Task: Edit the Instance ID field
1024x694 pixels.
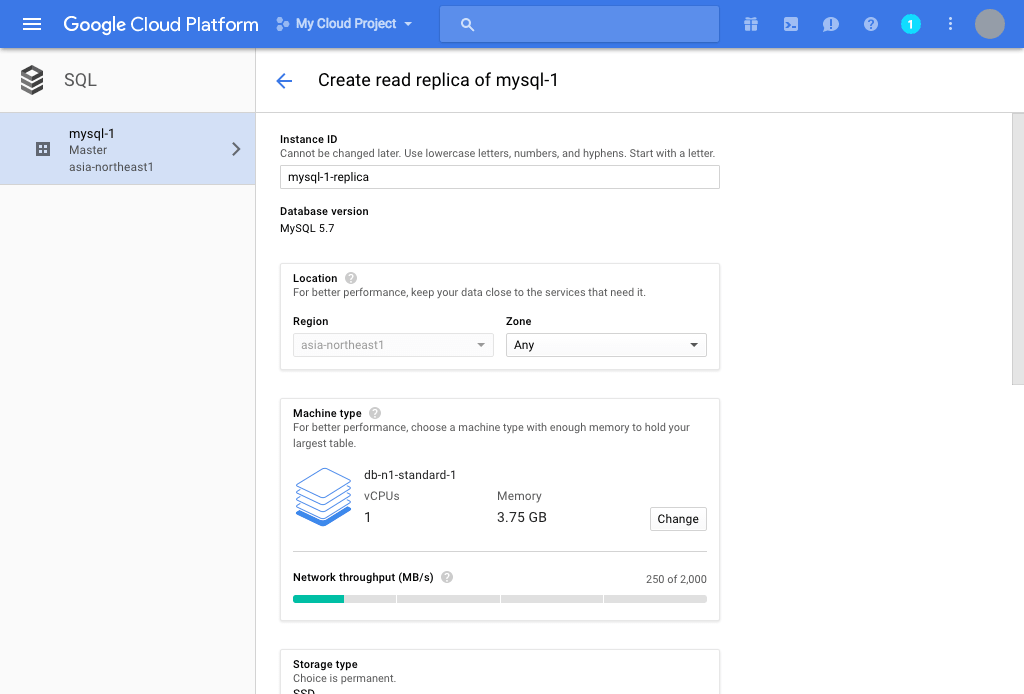Action: (x=500, y=177)
